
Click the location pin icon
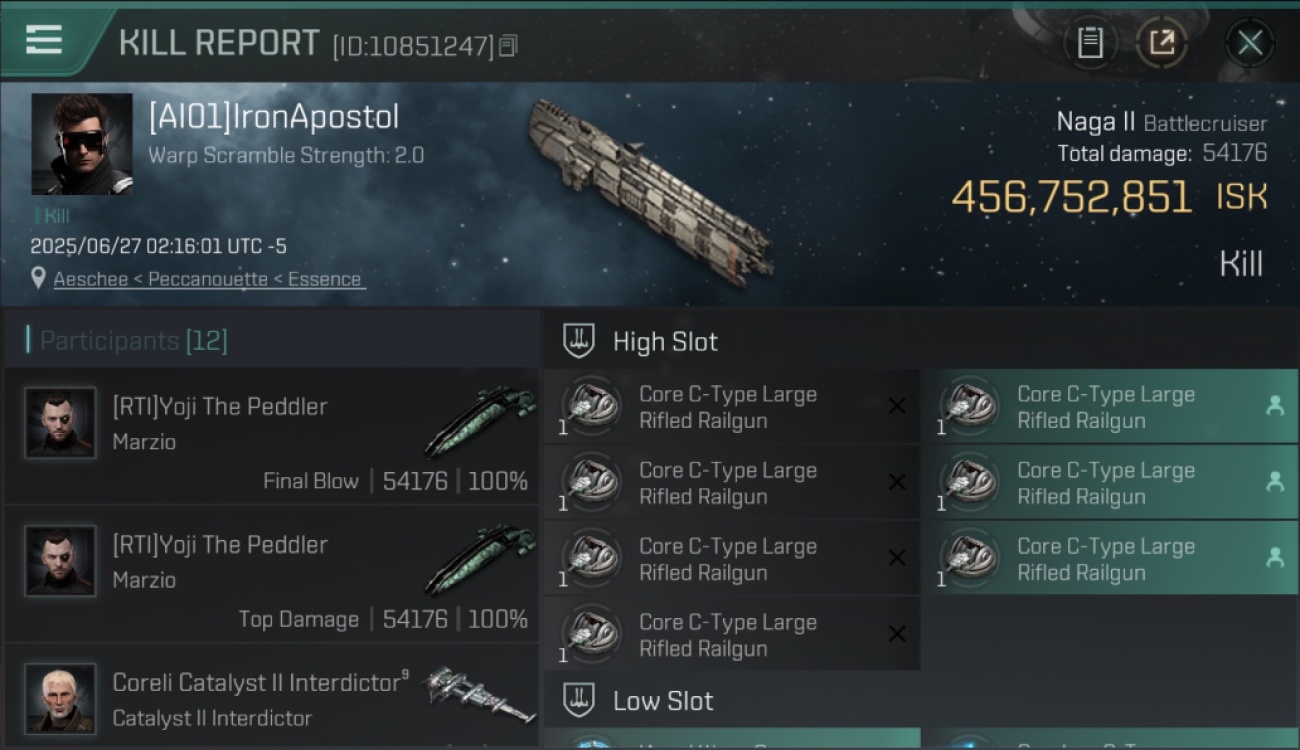tap(38, 279)
